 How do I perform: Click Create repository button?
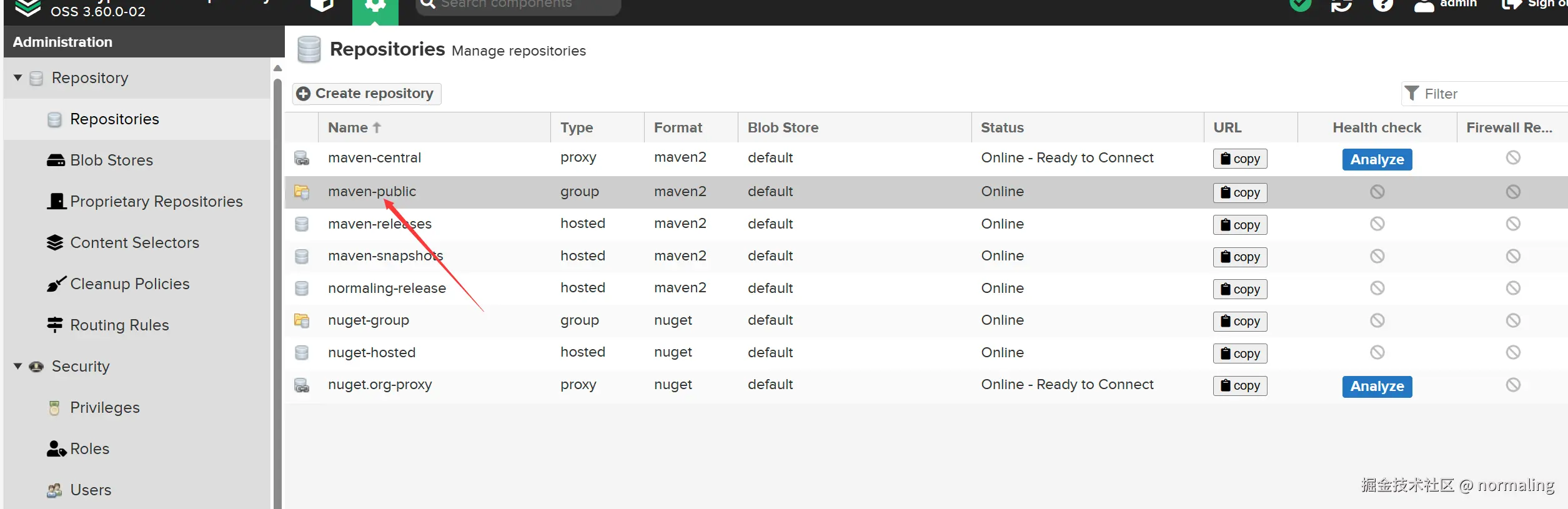[367, 94]
